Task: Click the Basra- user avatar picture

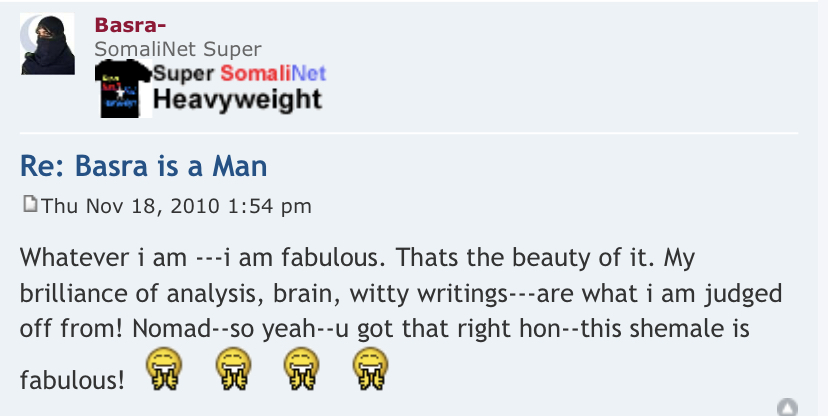Action: click(48, 45)
